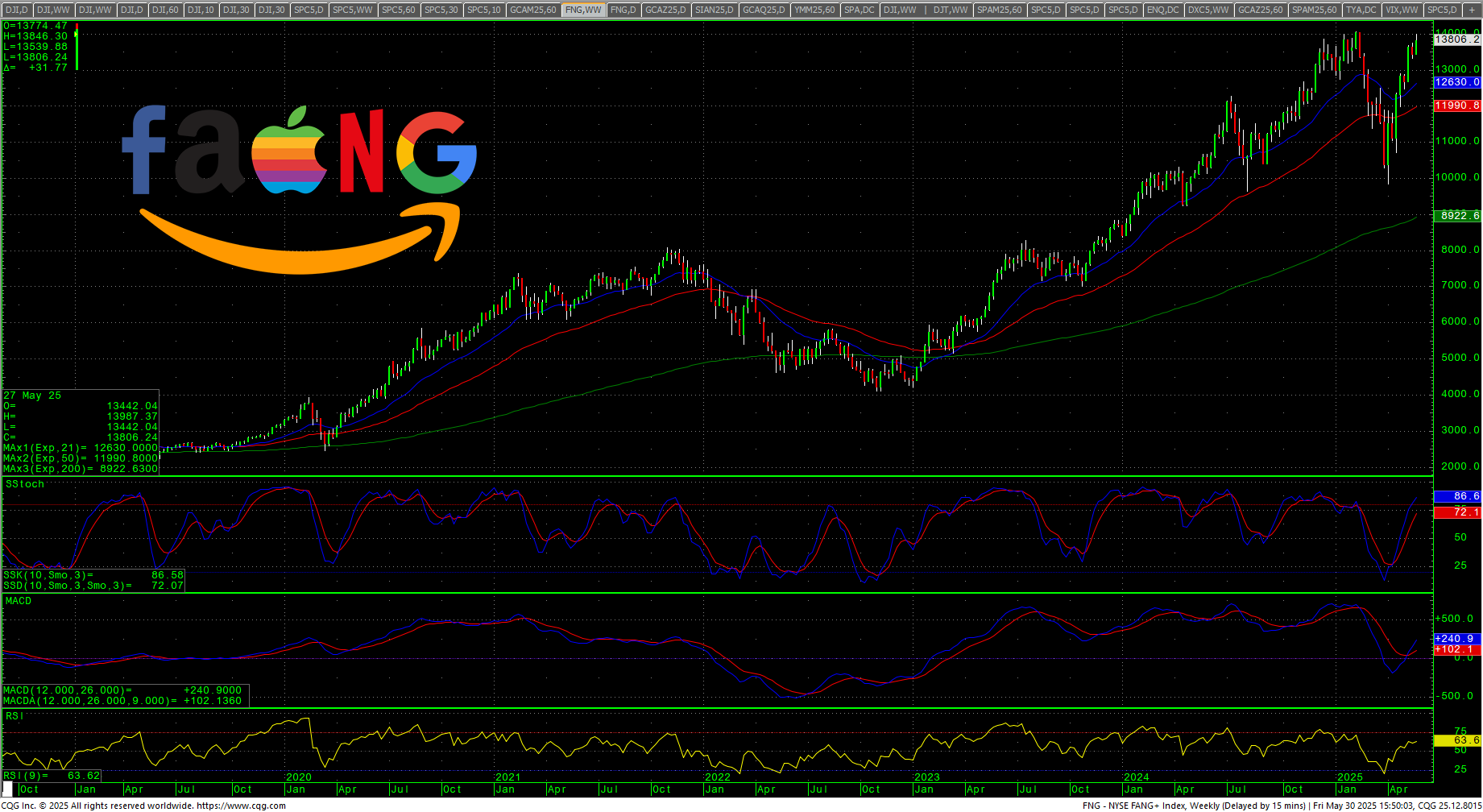Screen dimensions: 1483x812
Task: Open the GCAM25,60 tab
Action: coord(533,10)
